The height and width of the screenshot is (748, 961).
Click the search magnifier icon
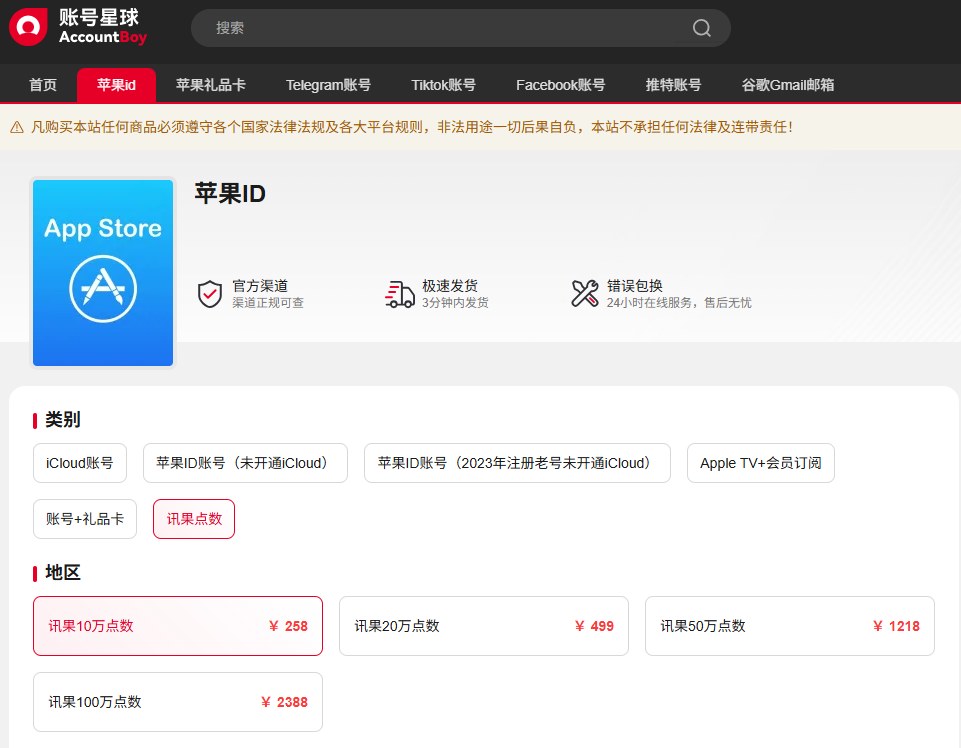click(x=702, y=28)
